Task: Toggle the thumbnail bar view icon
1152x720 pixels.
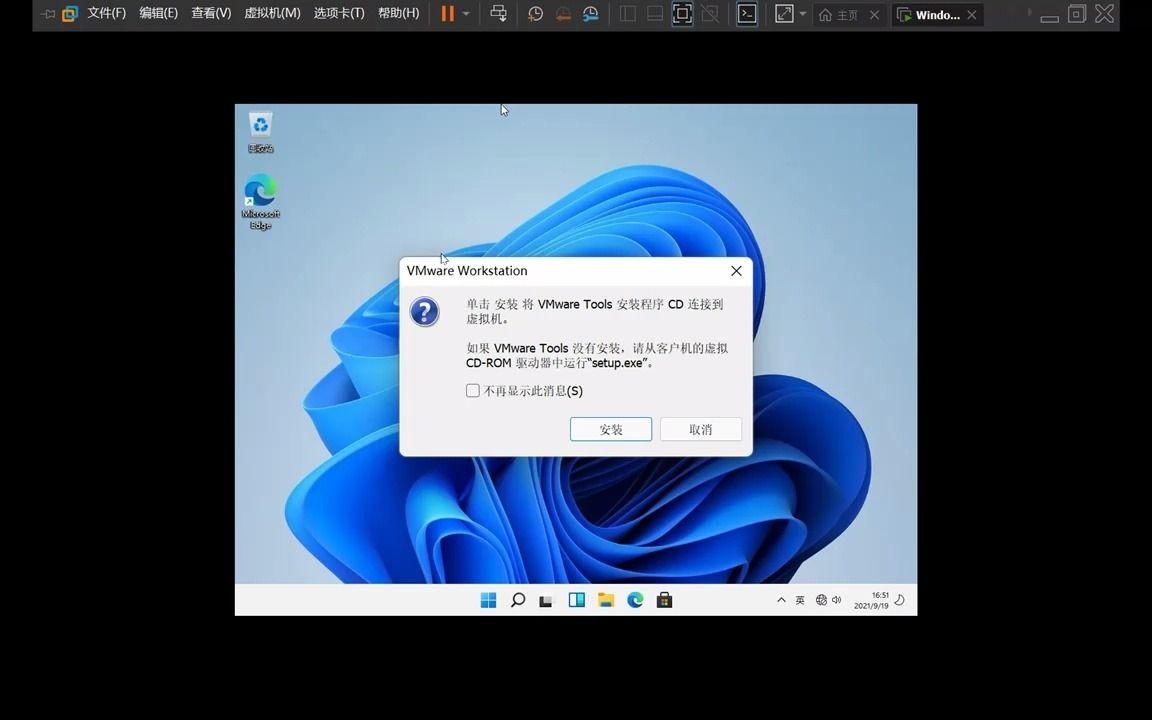Action: click(655, 14)
